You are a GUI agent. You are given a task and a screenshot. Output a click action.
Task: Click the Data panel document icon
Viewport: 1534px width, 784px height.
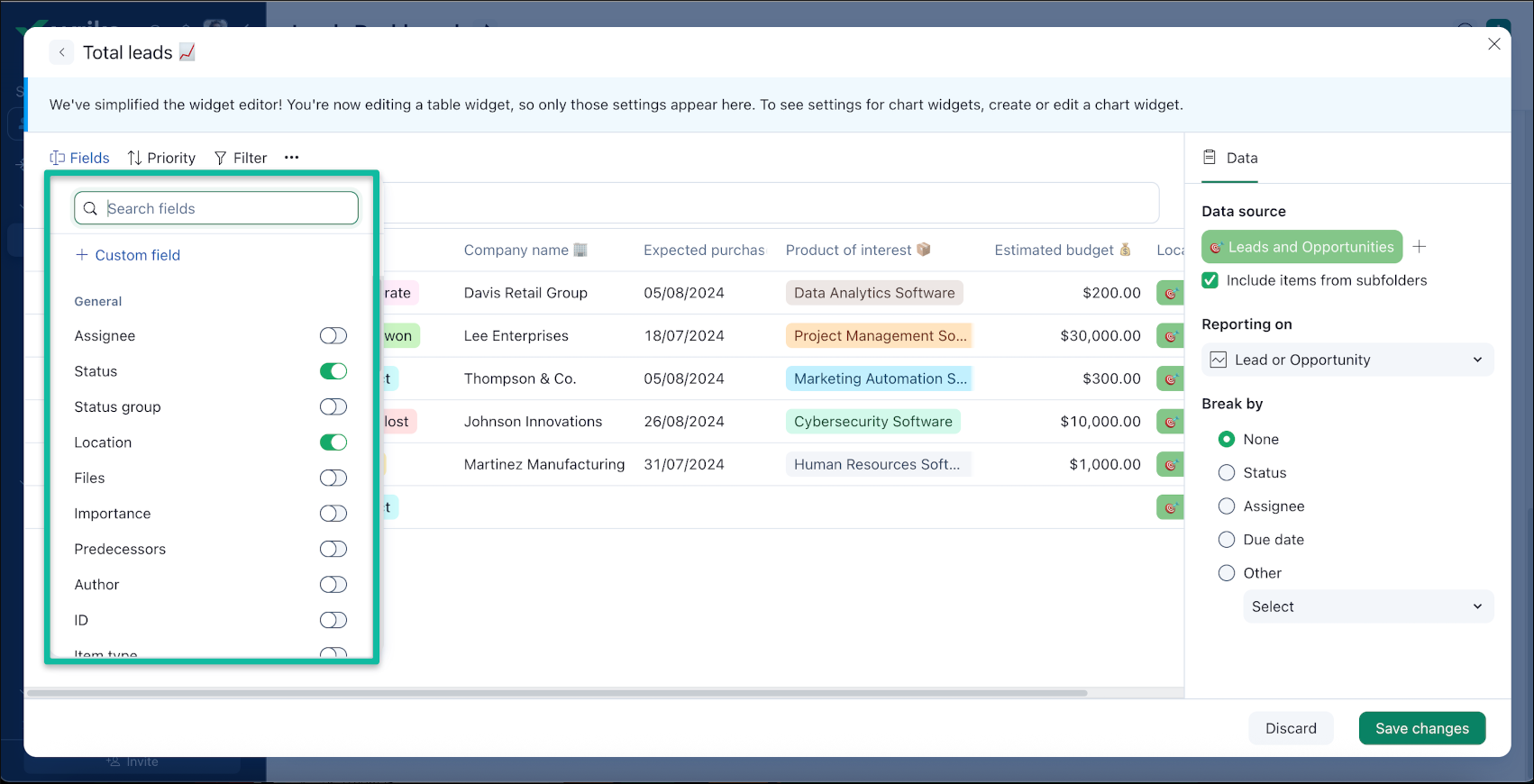pos(1210,158)
